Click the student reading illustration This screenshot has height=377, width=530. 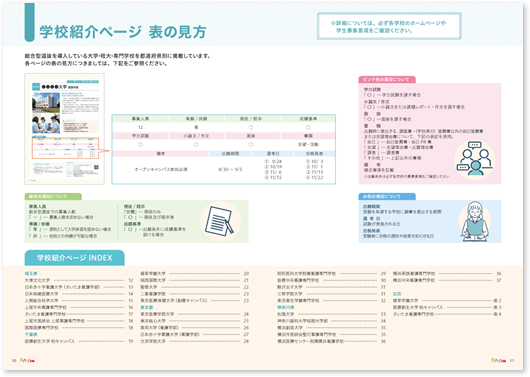(475, 221)
